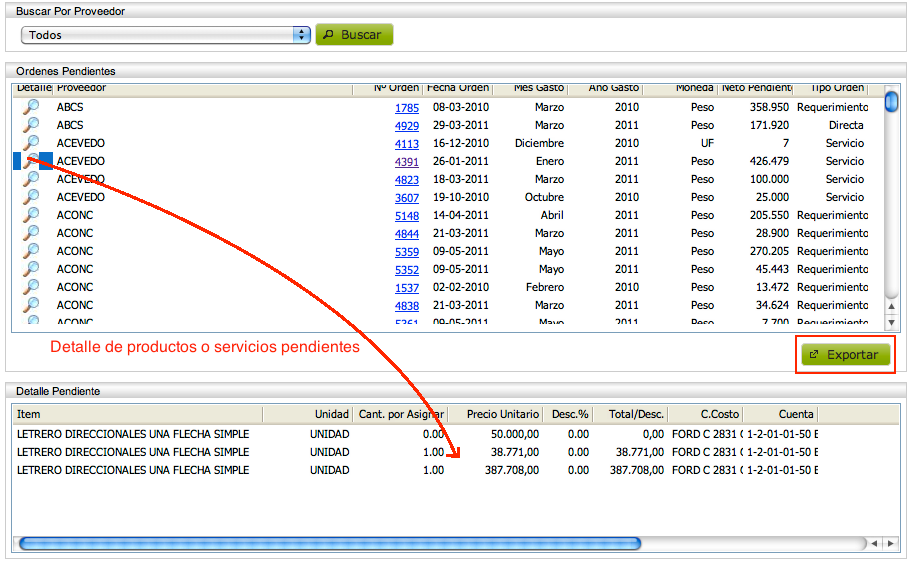Image resolution: width=912 pixels, height=563 pixels.
Task: Click the Precio Unitario column header
Action: coord(496,414)
